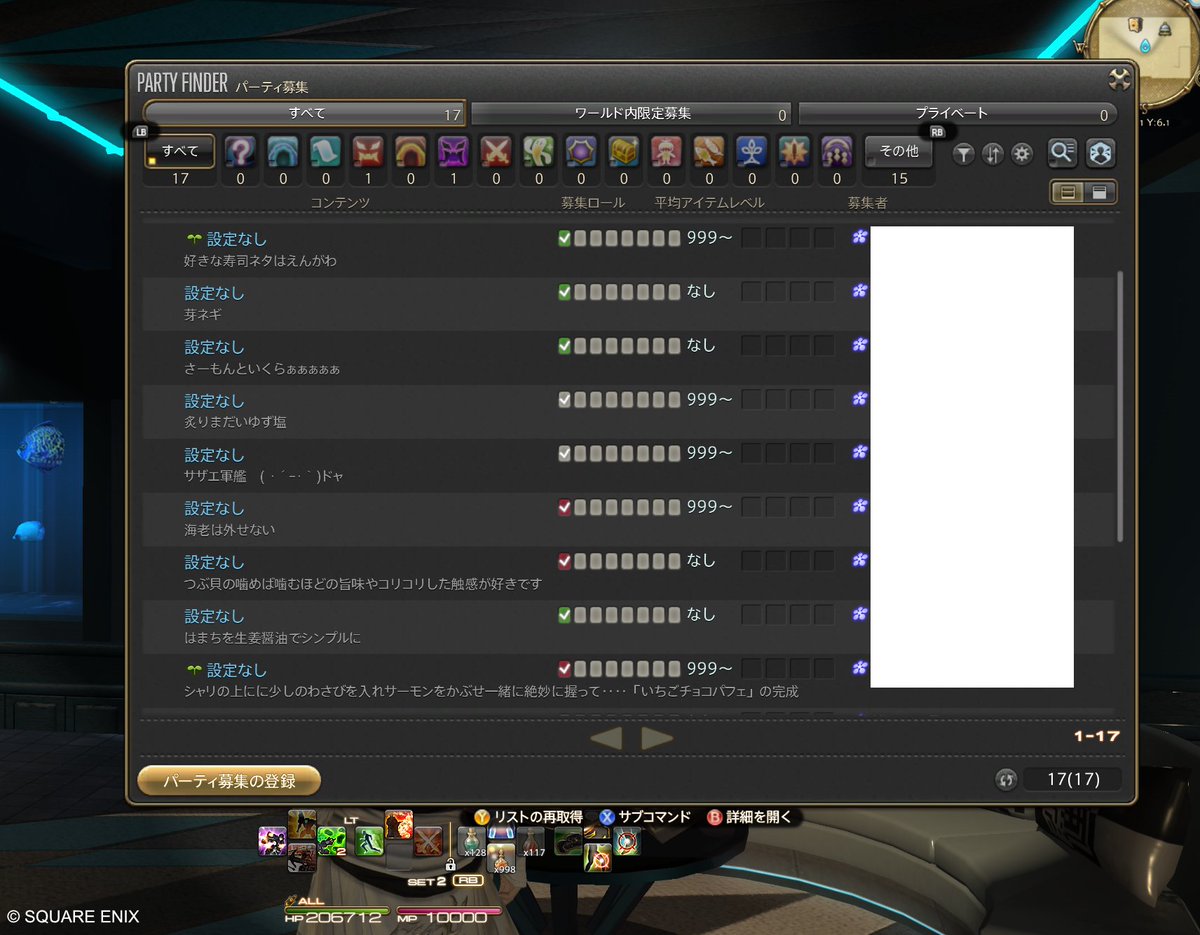Select the purple arch party category icon
Viewport: 1200px width, 935px height.
point(837,152)
